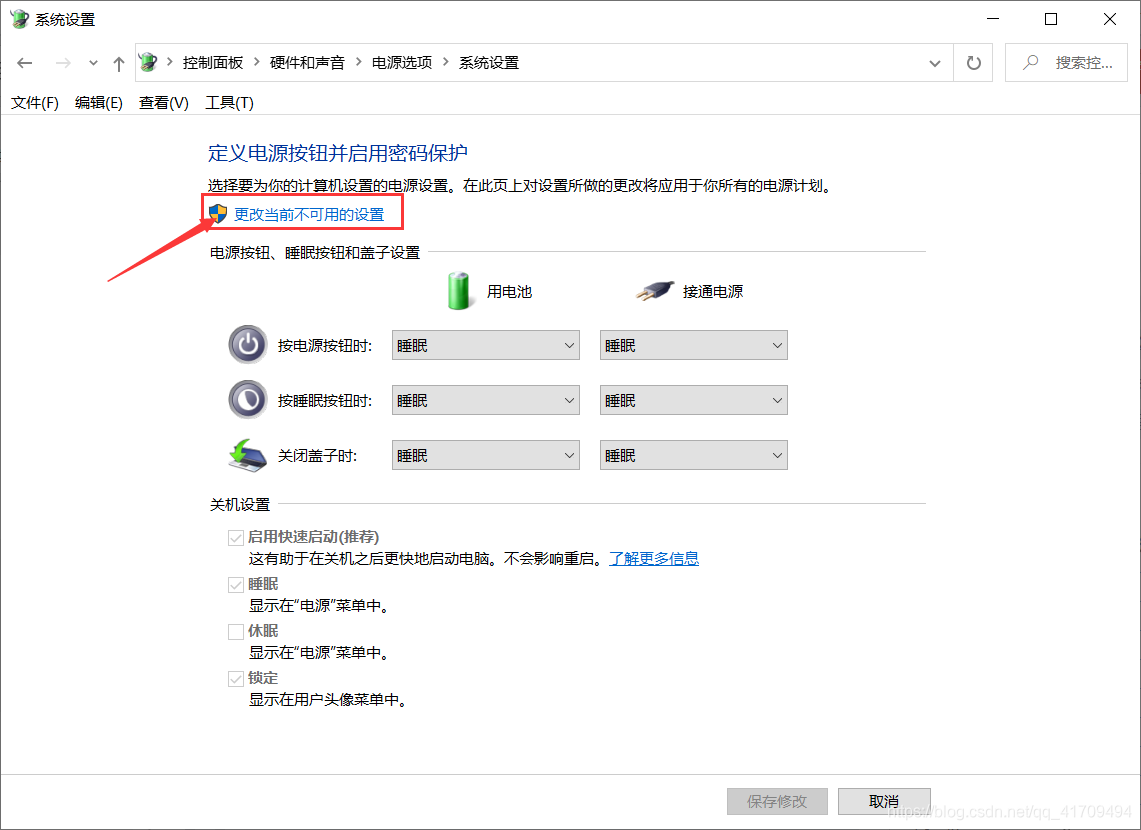Expand chevron after 硬件和声音 breadcrumb
The width and height of the screenshot is (1141, 830).
[x=358, y=63]
